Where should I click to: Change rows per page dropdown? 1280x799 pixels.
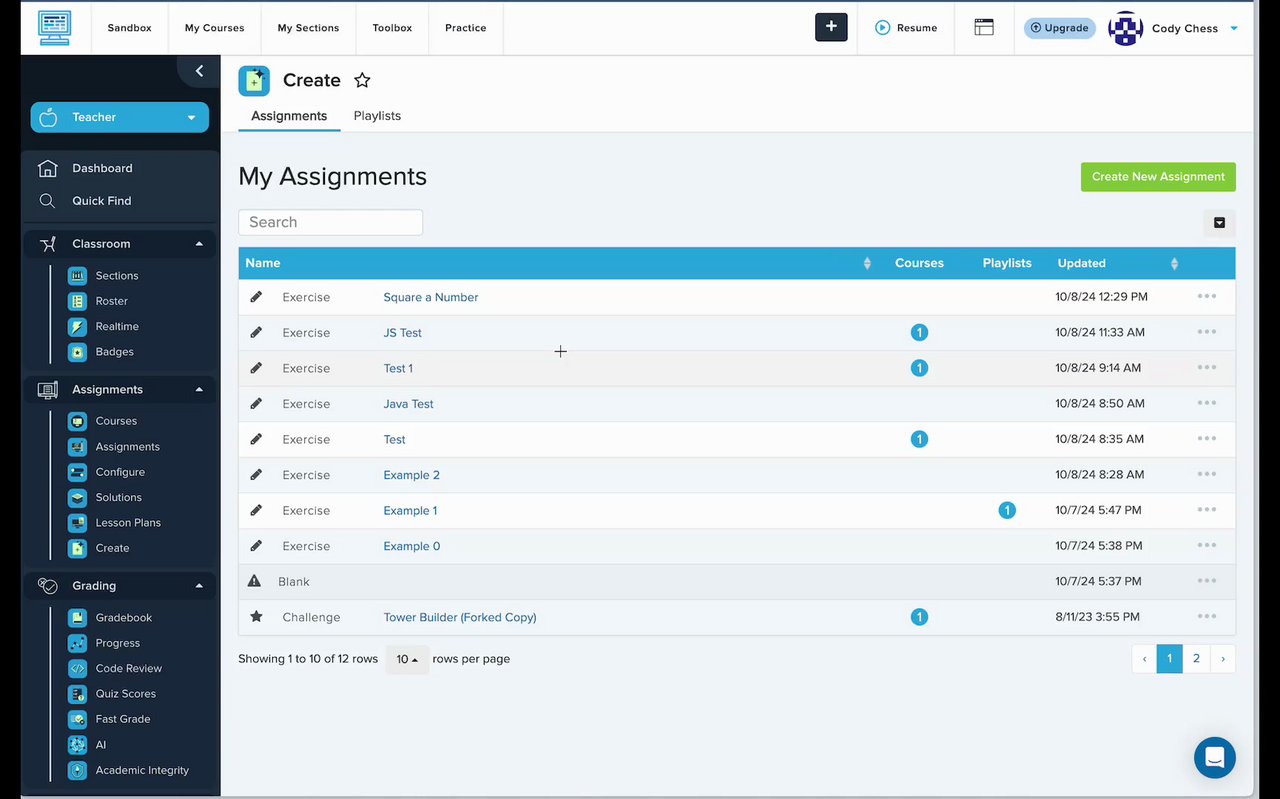click(x=407, y=659)
